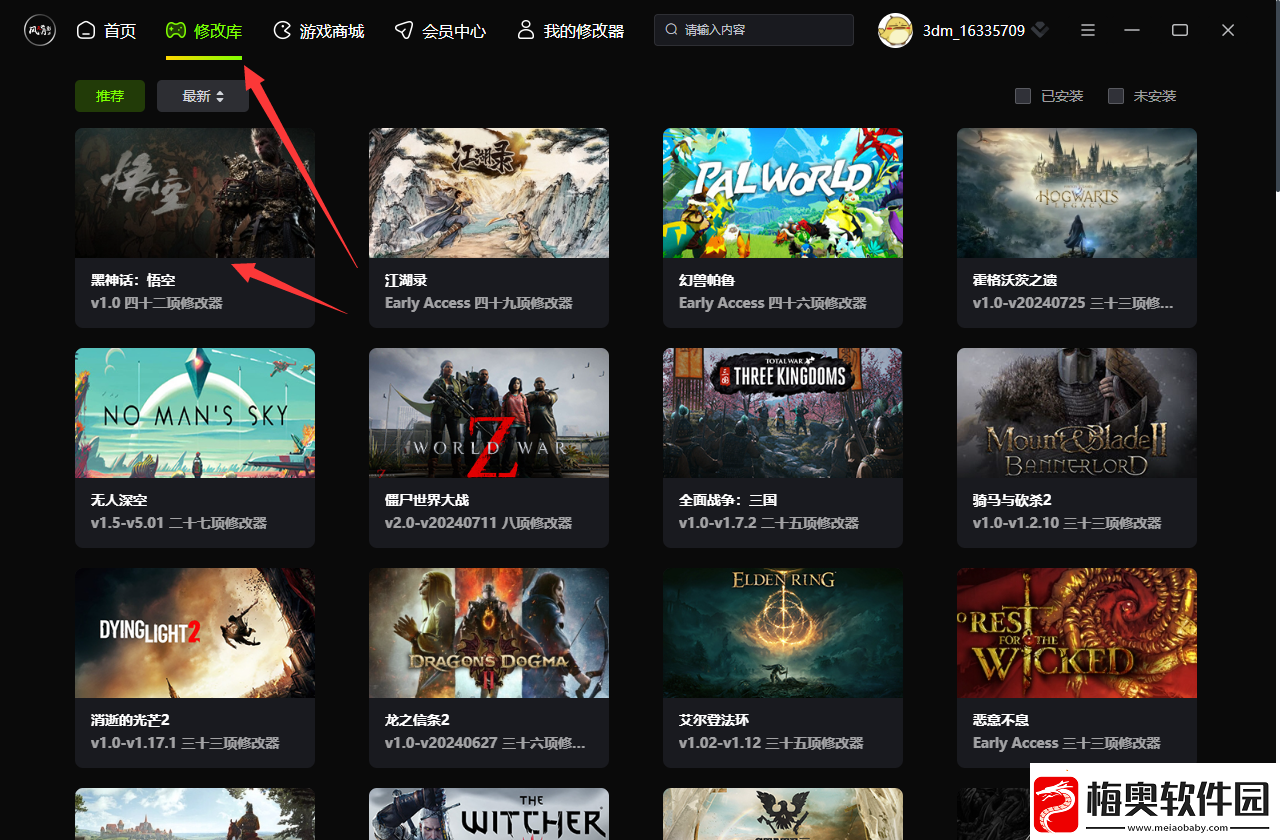
Task: Open the hamburger menu icon
Action: tap(1088, 31)
